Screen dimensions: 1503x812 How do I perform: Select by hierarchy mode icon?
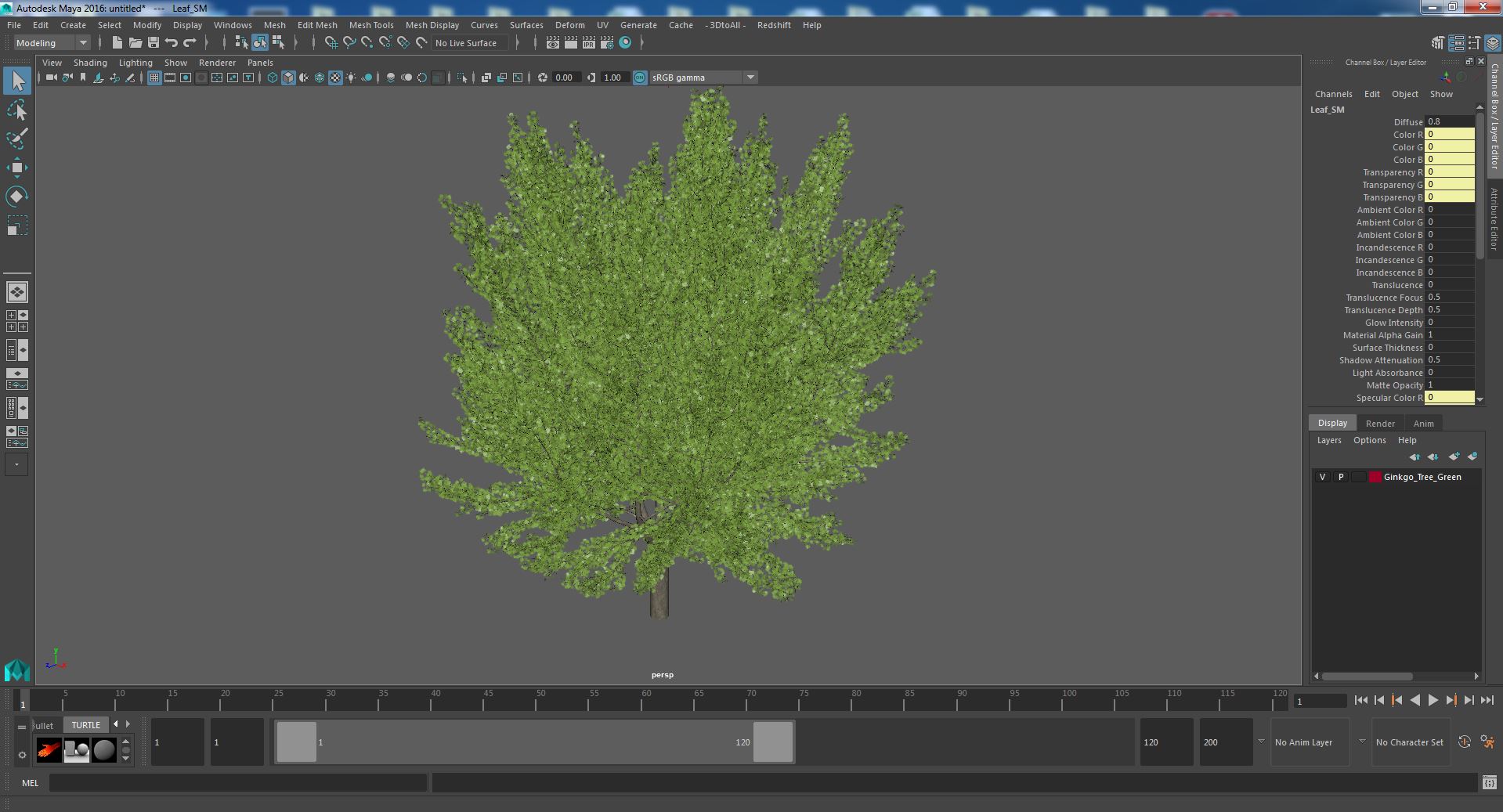(x=241, y=43)
